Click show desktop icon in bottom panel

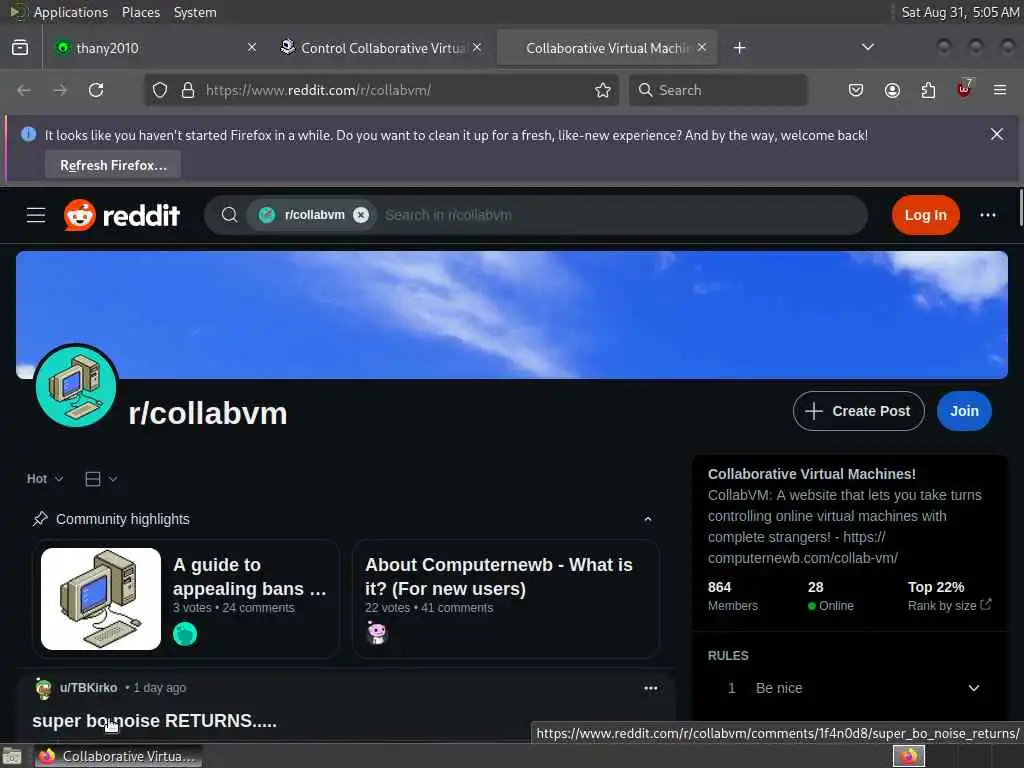[12, 756]
